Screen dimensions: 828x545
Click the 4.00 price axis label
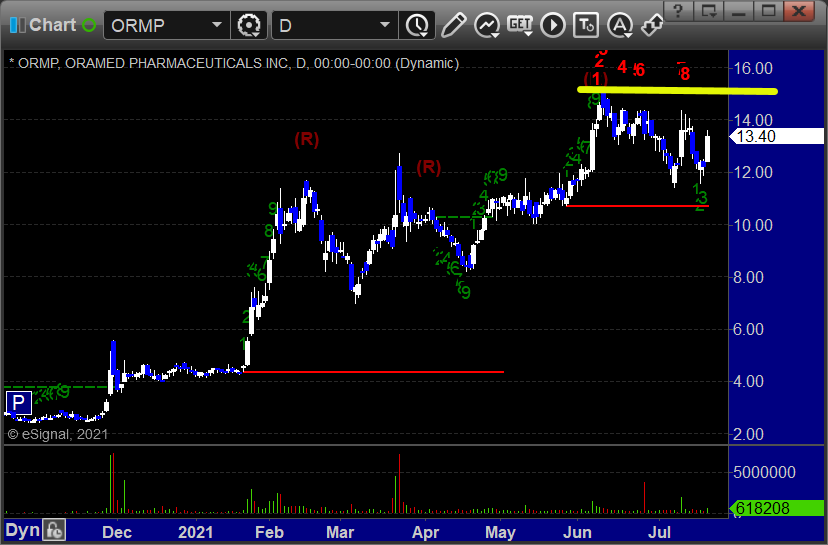749,381
